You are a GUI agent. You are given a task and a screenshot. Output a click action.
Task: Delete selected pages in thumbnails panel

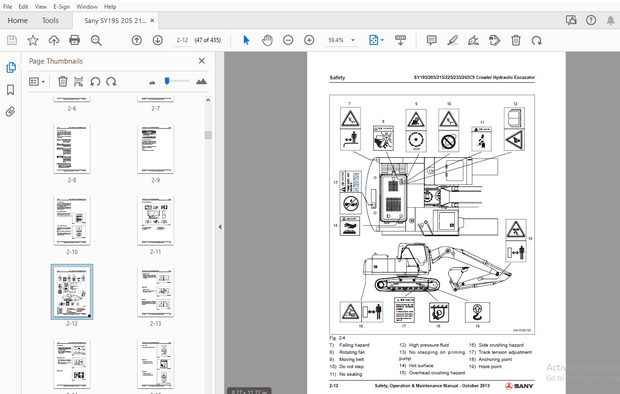click(62, 81)
